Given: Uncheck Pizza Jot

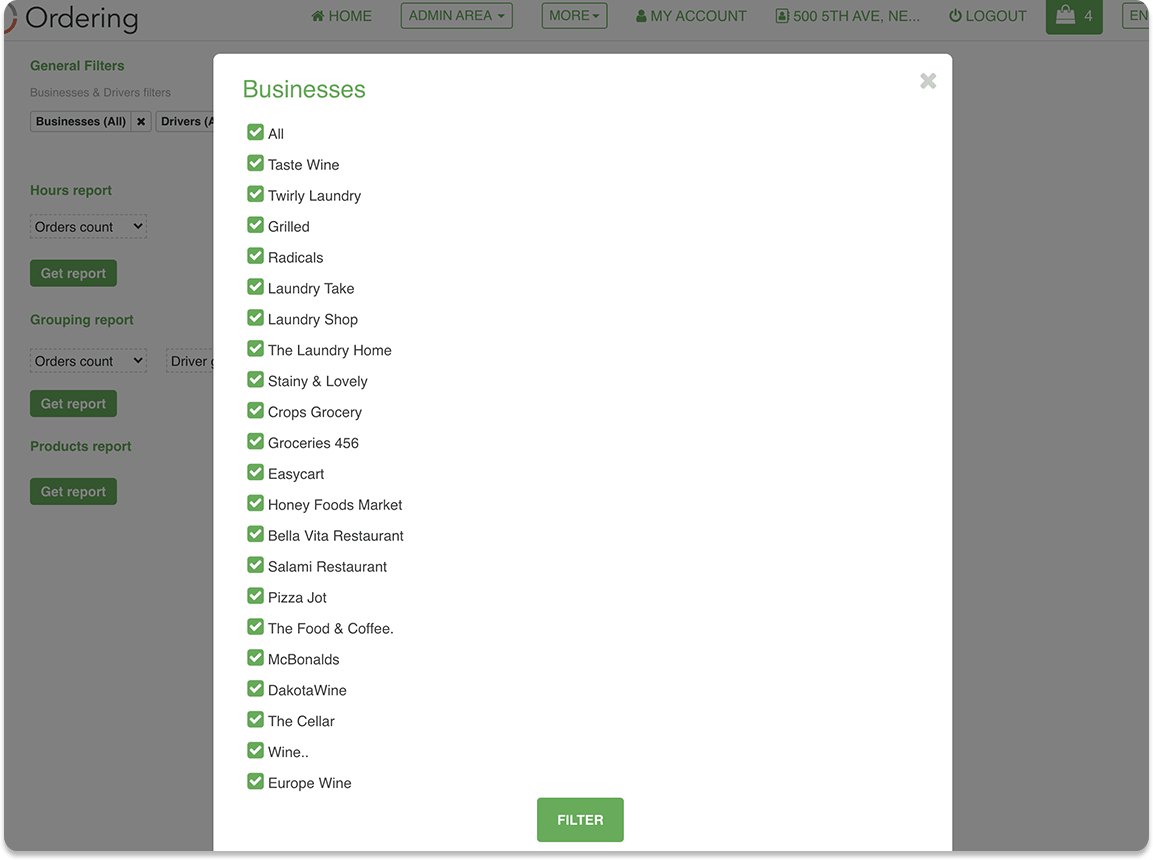Looking at the screenshot, I should 255,595.
